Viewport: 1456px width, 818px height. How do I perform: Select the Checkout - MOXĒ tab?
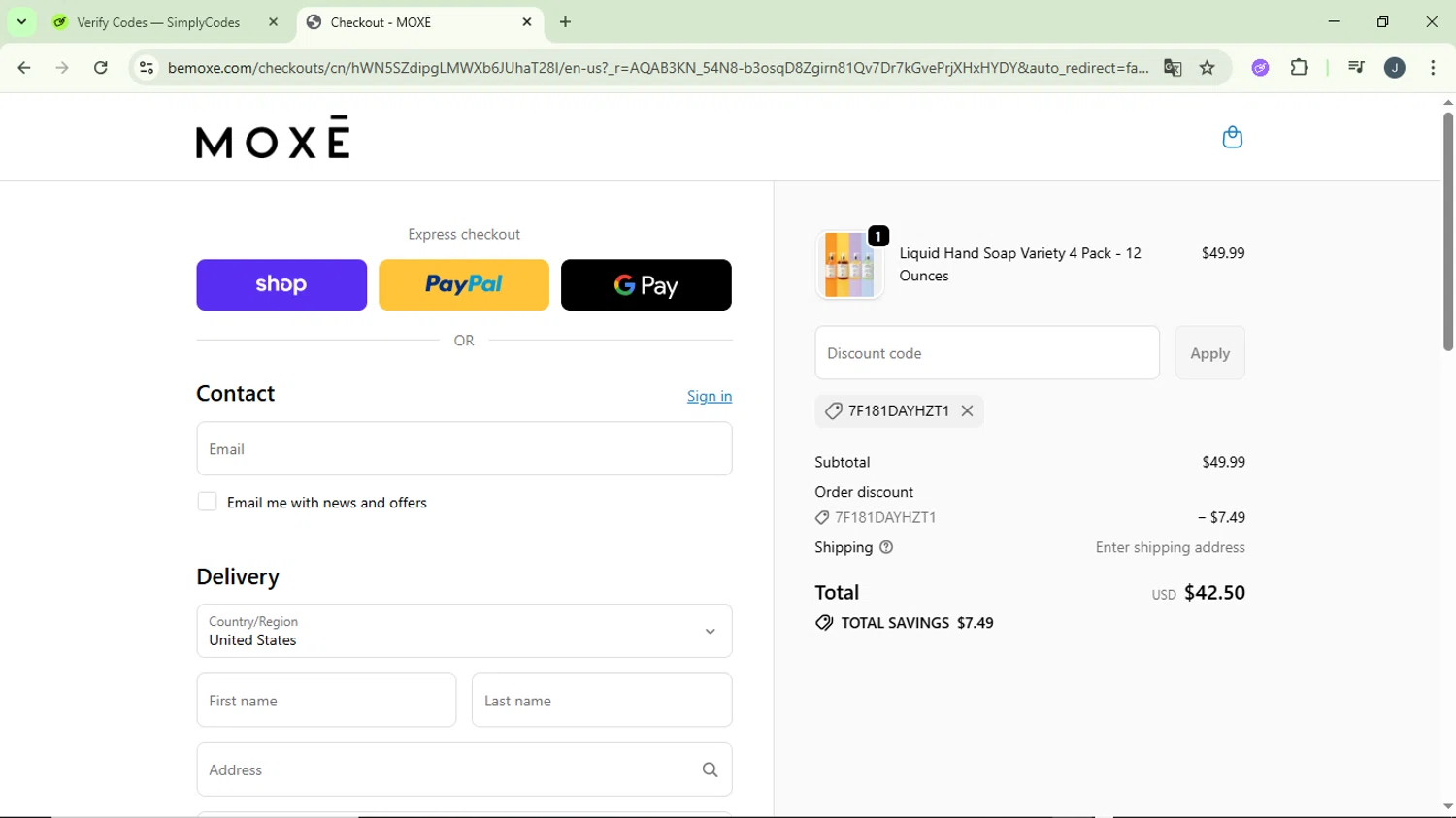point(418,22)
